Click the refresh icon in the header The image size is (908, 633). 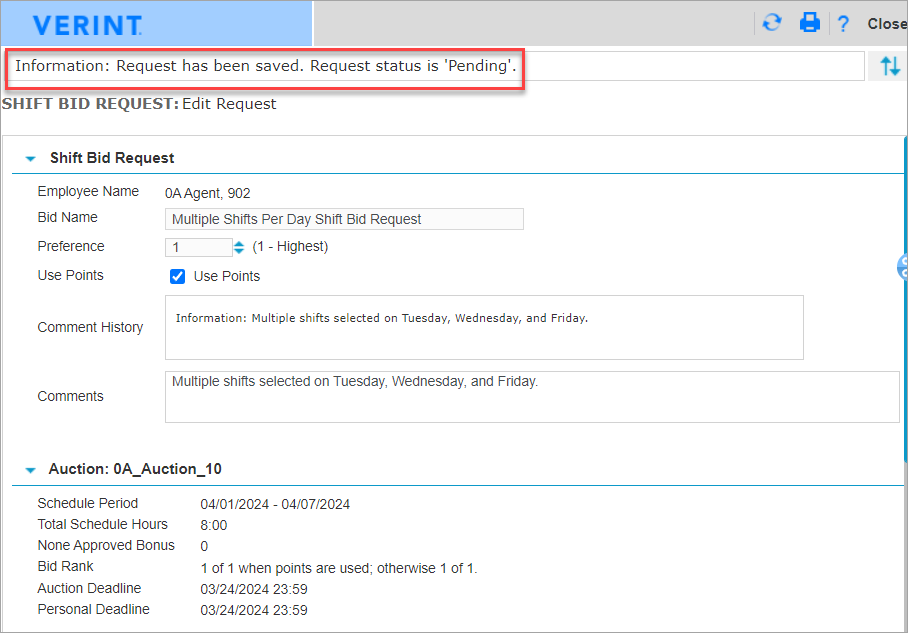[x=771, y=23]
